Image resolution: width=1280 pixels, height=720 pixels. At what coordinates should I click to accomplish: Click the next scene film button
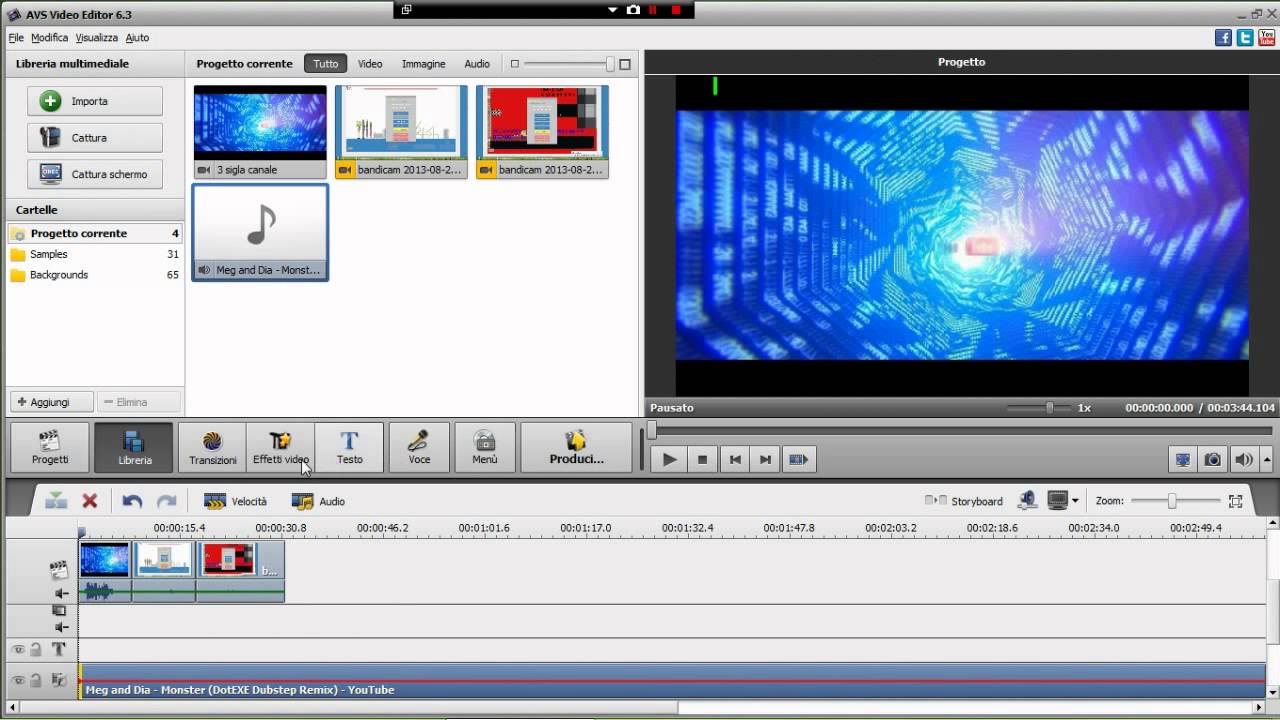[798, 459]
